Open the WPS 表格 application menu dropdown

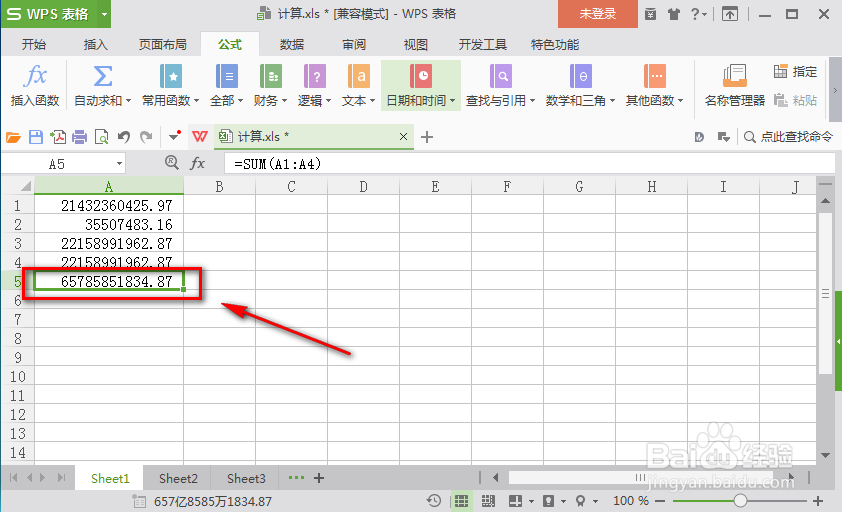coord(105,15)
